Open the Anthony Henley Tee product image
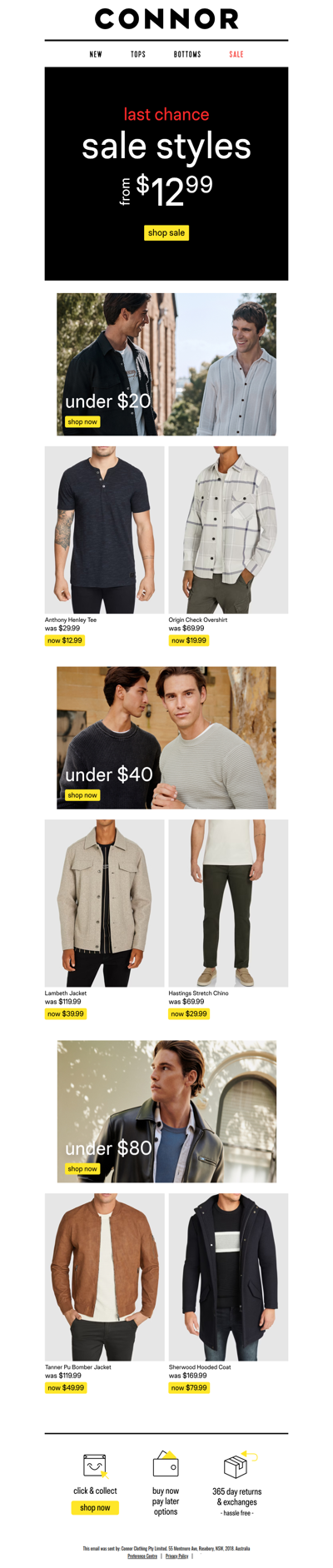Image resolution: width=333 pixels, height=1568 pixels. click(104, 530)
